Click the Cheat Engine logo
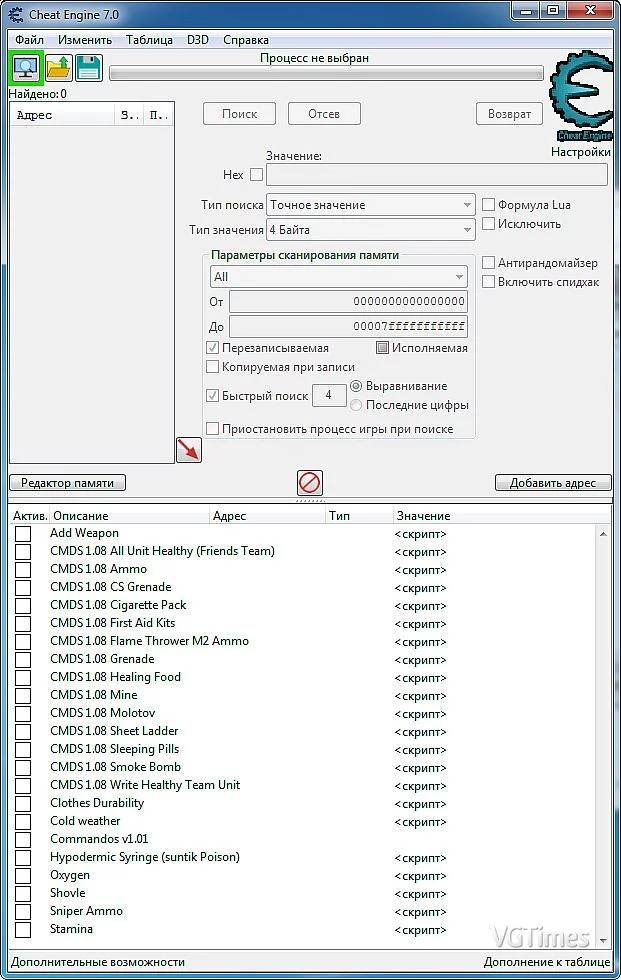Image resolution: width=621 pixels, height=980 pixels. pyautogui.click(x=581, y=98)
